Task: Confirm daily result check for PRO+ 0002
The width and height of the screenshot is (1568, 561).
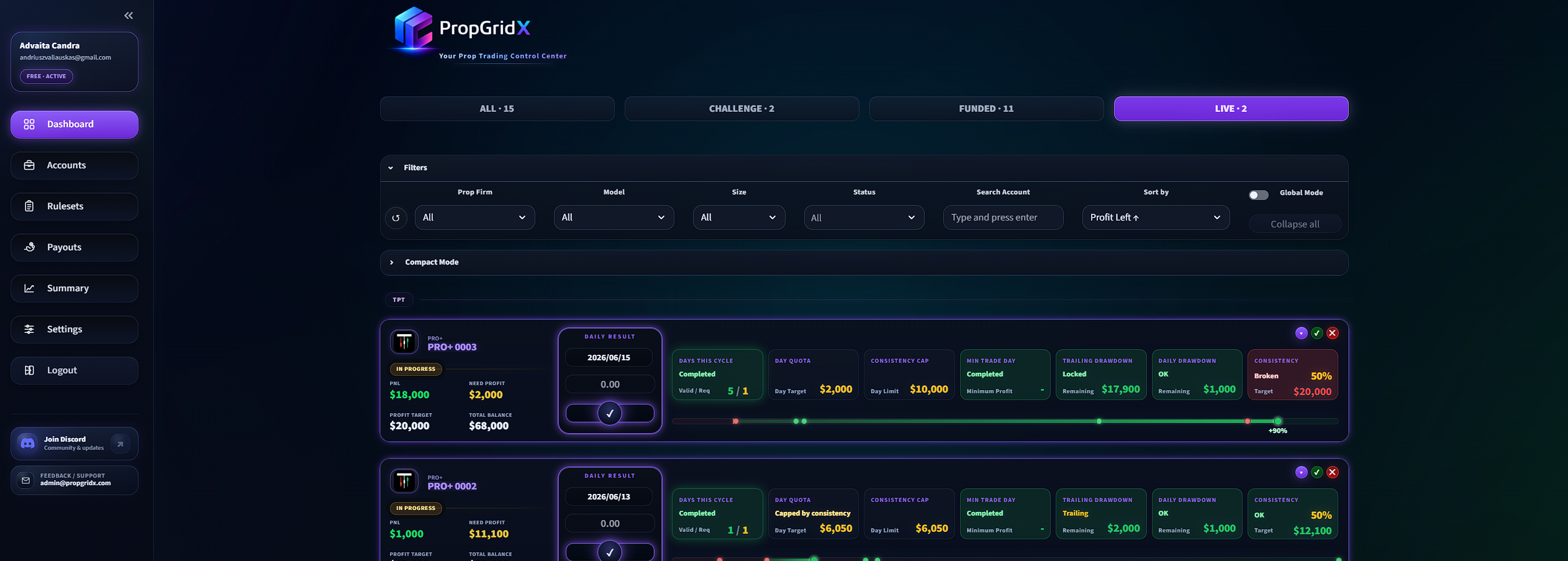Action: click(x=610, y=552)
